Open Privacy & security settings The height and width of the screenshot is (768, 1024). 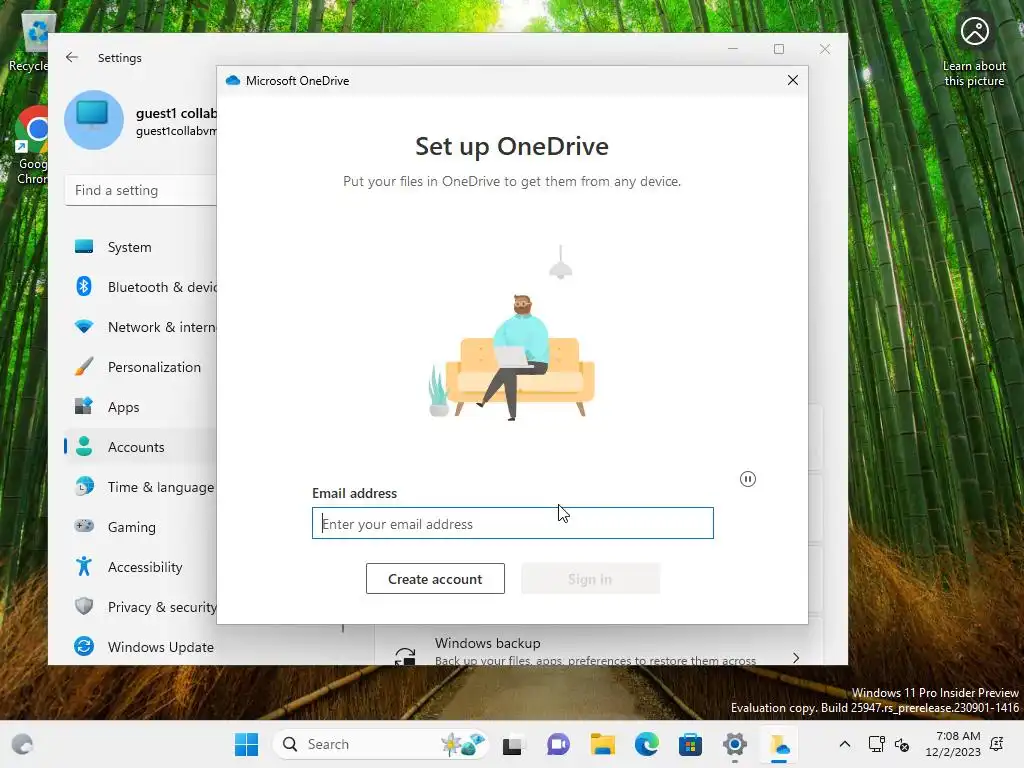[x=140, y=607]
